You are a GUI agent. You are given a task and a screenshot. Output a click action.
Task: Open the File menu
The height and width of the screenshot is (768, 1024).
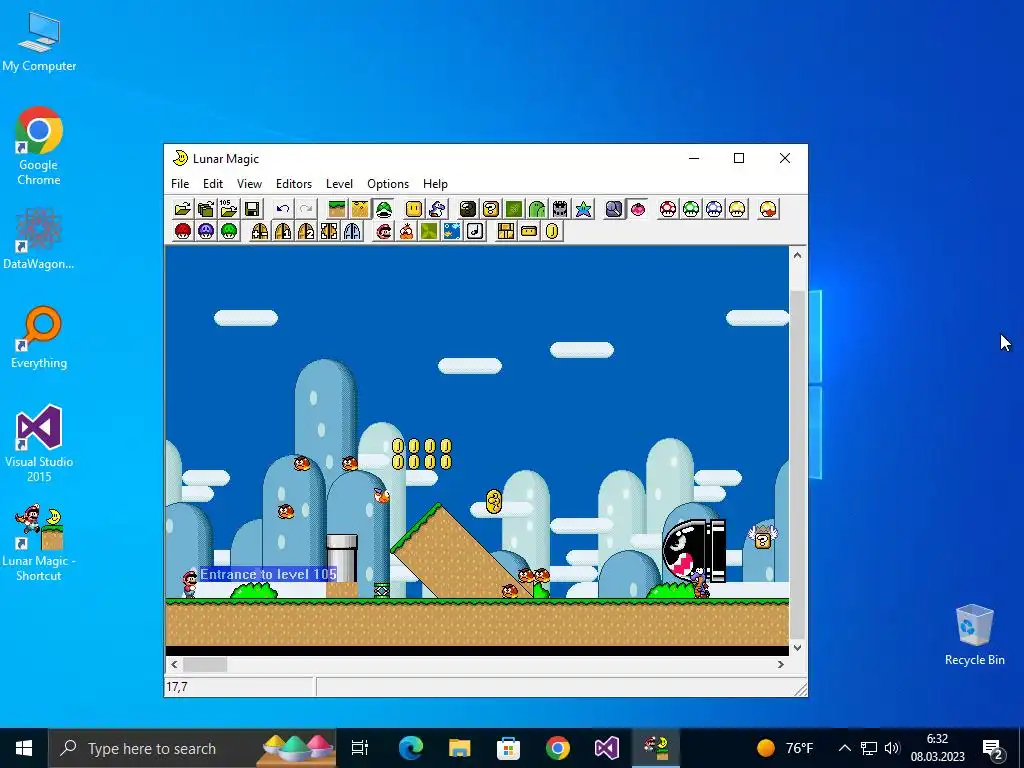tap(180, 184)
